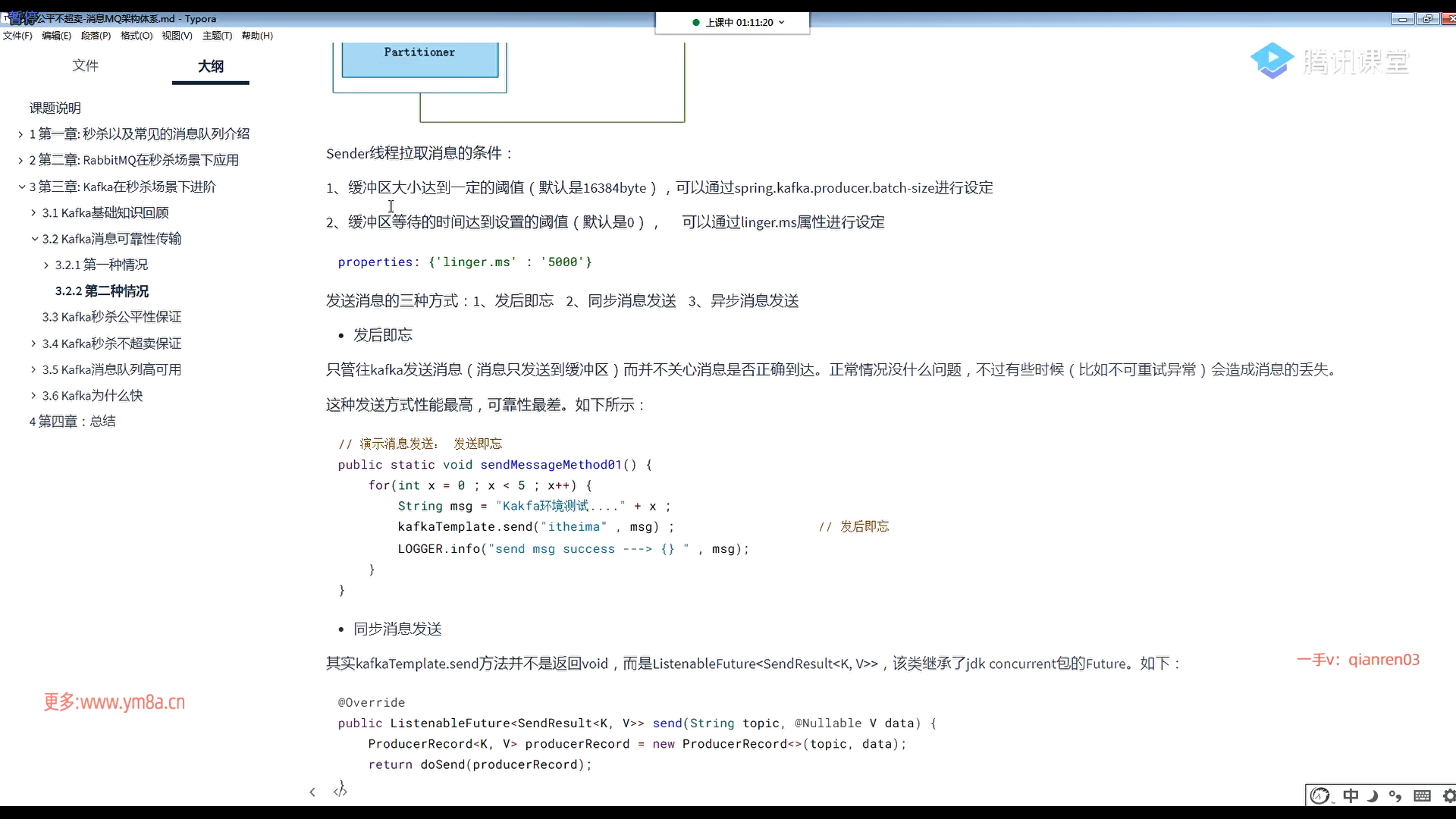The image size is (1456, 819).
Task: Open the 格式(O) menu
Action: pyautogui.click(x=136, y=36)
